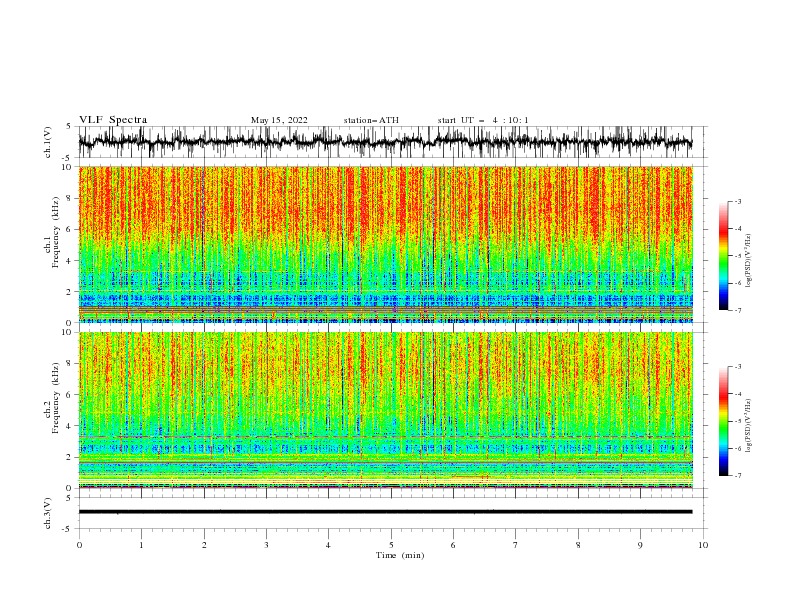Click the "8" kHz tick on ch.2 frequency axis
This screenshot has height=612, width=792.
[70, 364]
